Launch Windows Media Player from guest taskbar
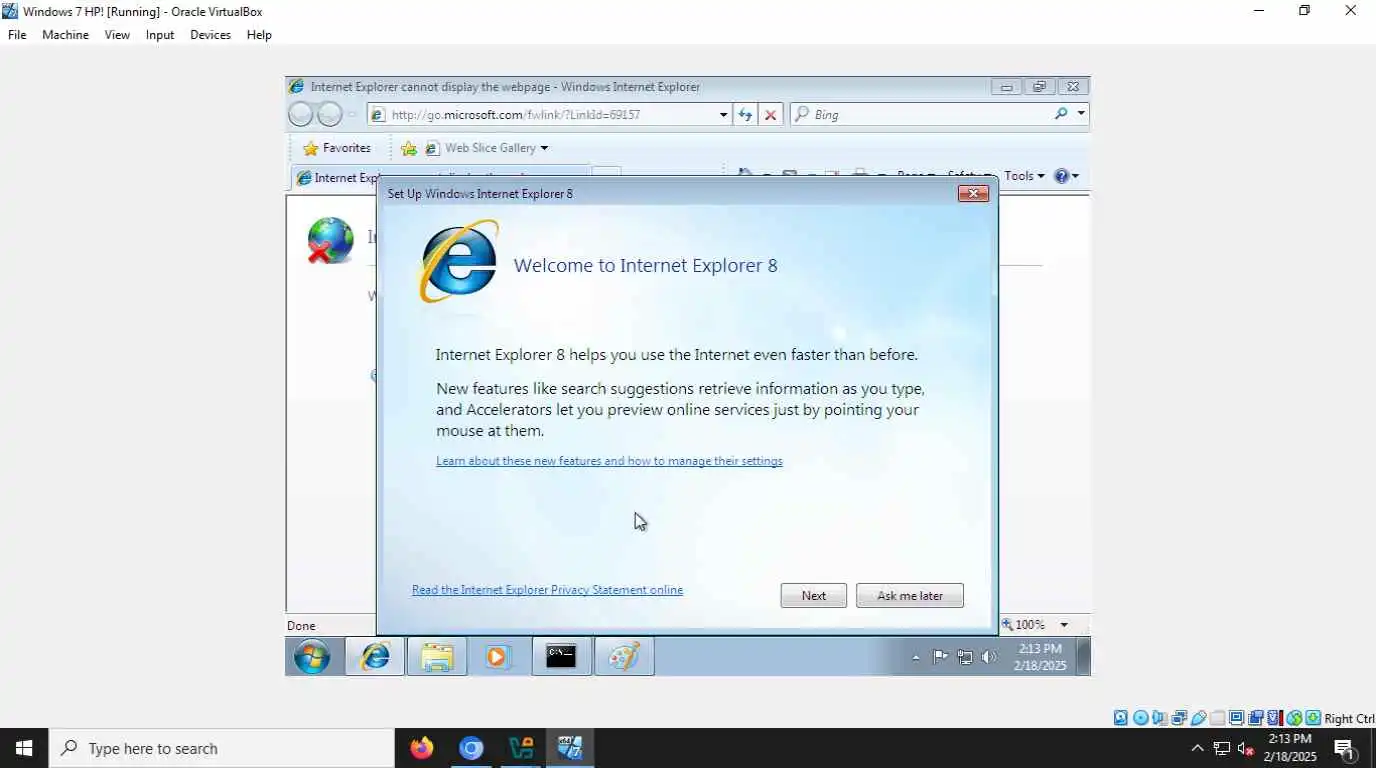Viewport: 1376px width, 768px height. [x=498, y=657]
